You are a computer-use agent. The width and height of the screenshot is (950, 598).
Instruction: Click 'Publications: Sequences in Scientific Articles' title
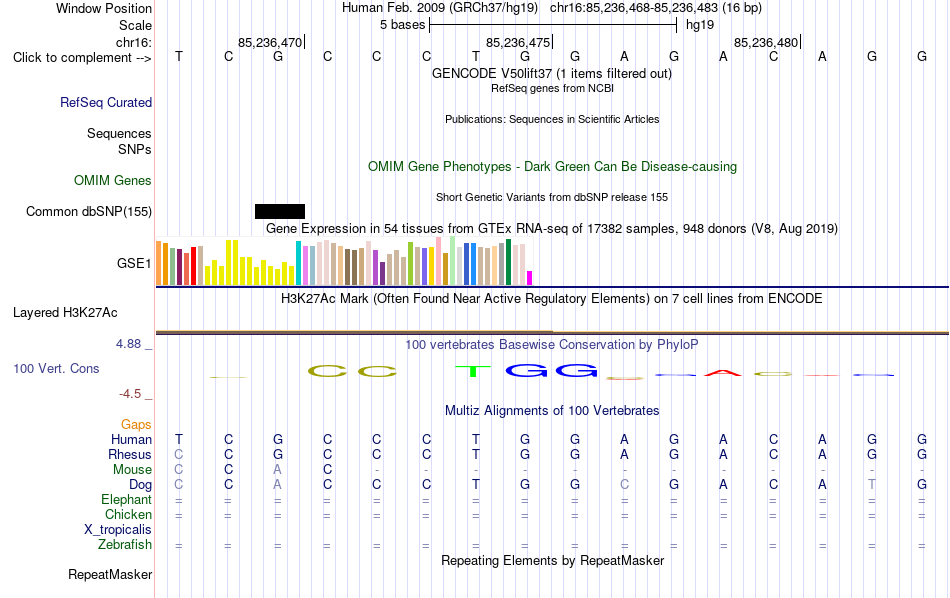pos(552,119)
